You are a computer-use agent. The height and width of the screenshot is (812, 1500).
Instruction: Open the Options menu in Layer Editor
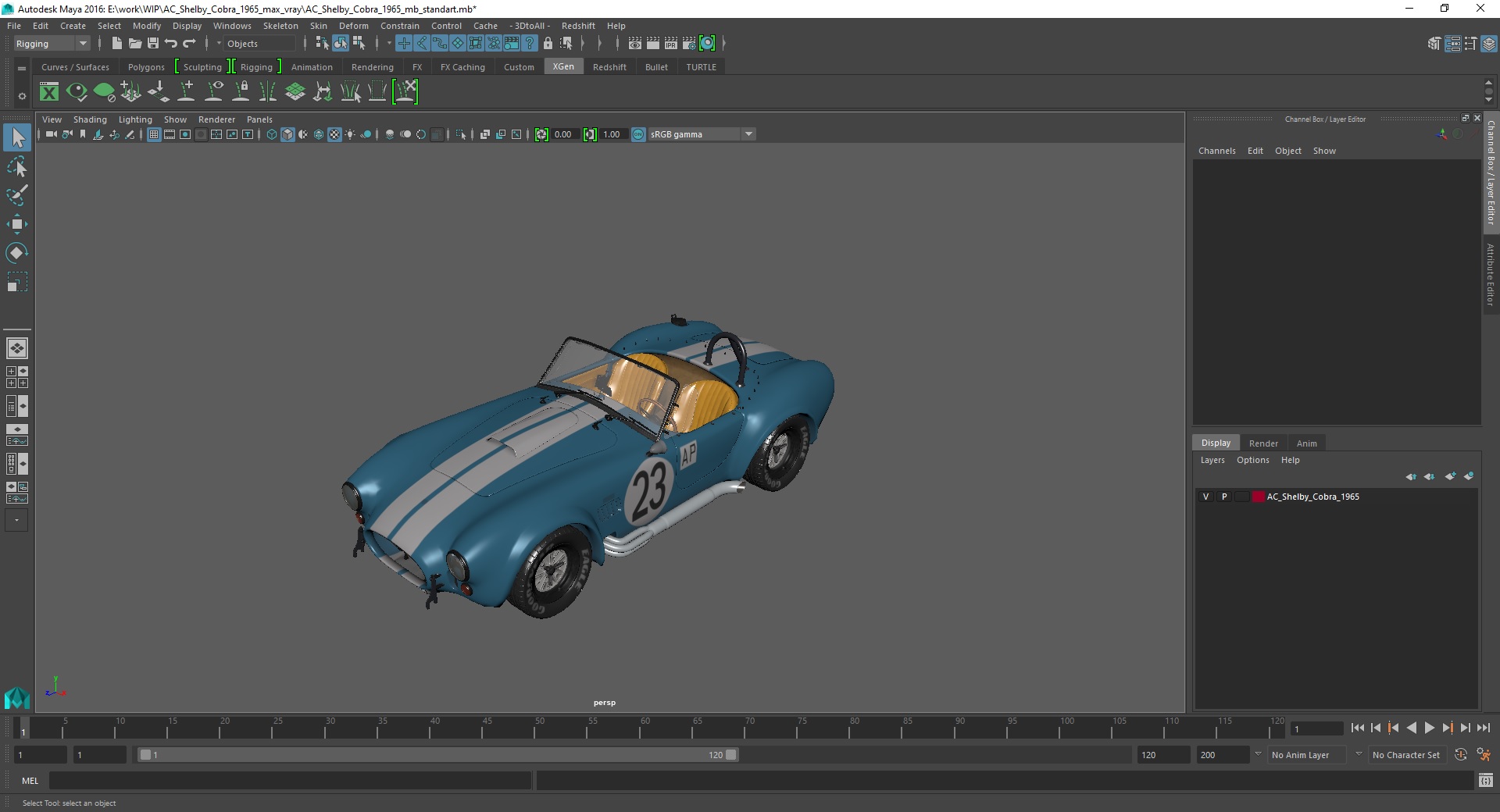click(x=1253, y=460)
